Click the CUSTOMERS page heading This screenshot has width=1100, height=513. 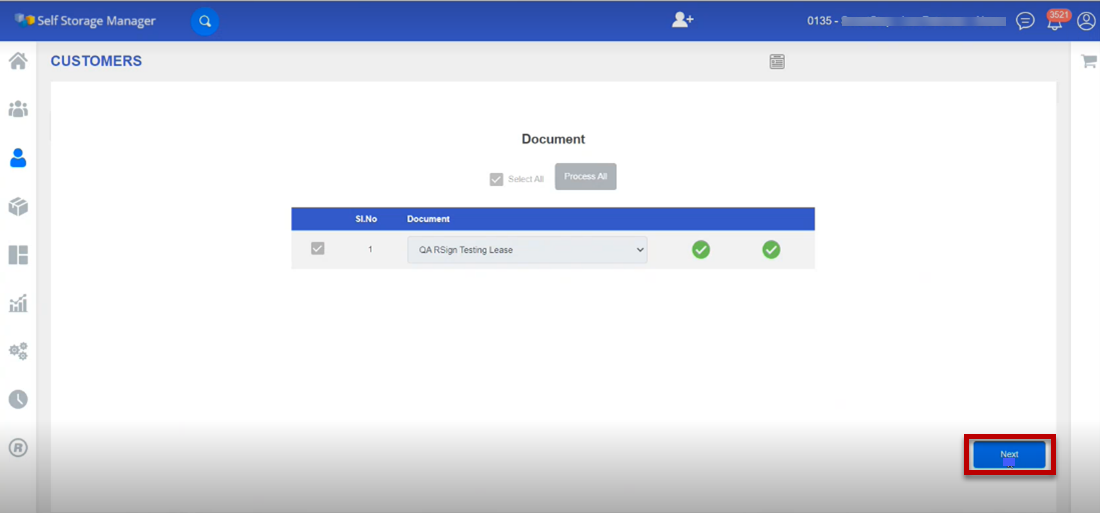tap(96, 61)
